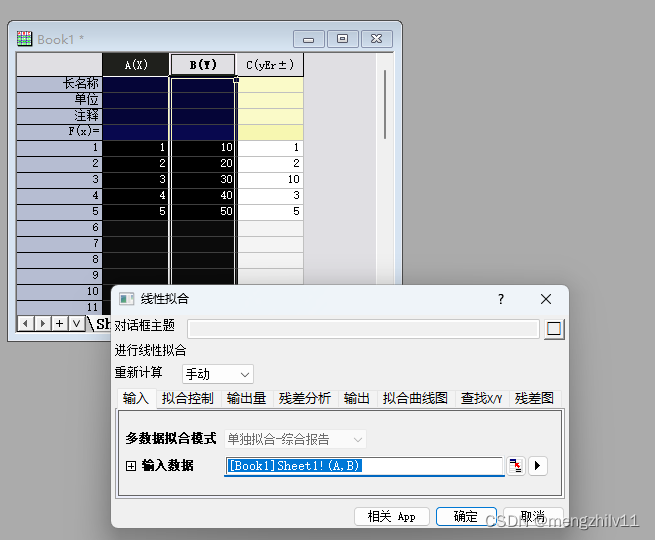655x540 pixels.
Task: Click the input data range field
Action: click(x=364, y=466)
